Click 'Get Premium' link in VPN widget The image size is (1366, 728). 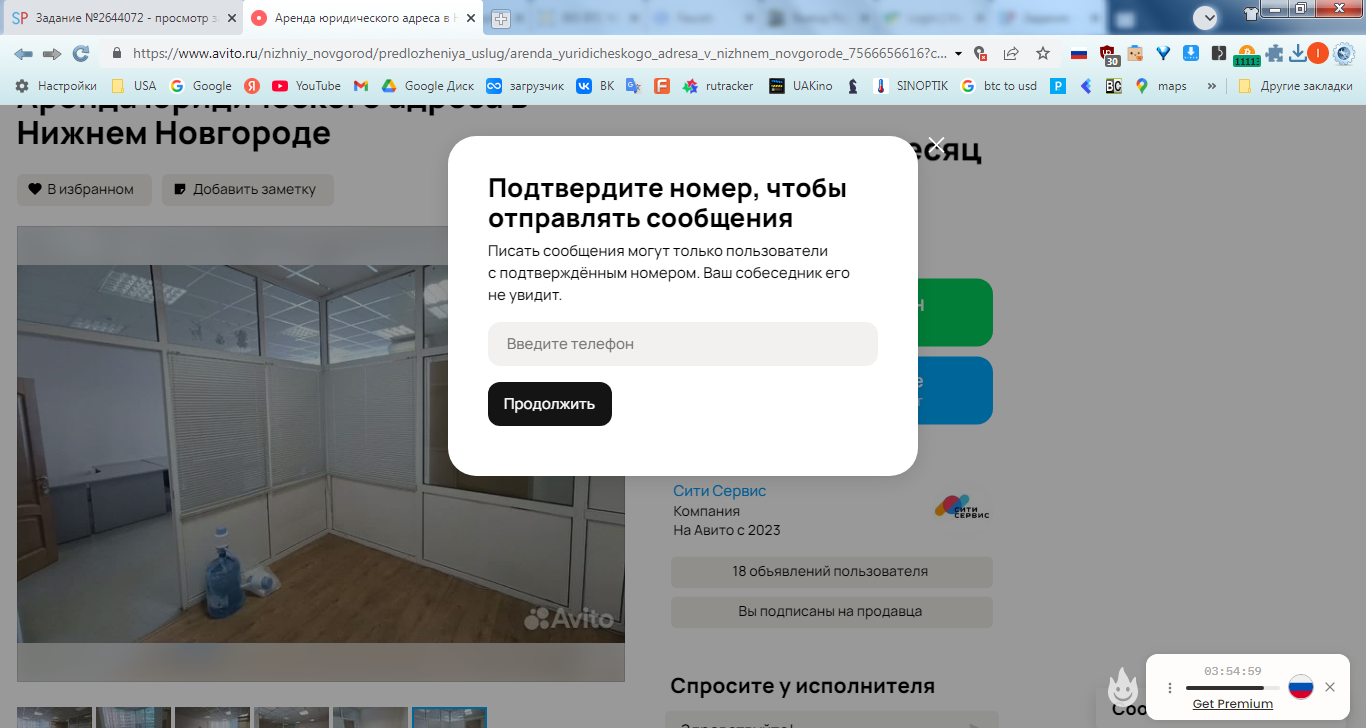[x=1233, y=704]
